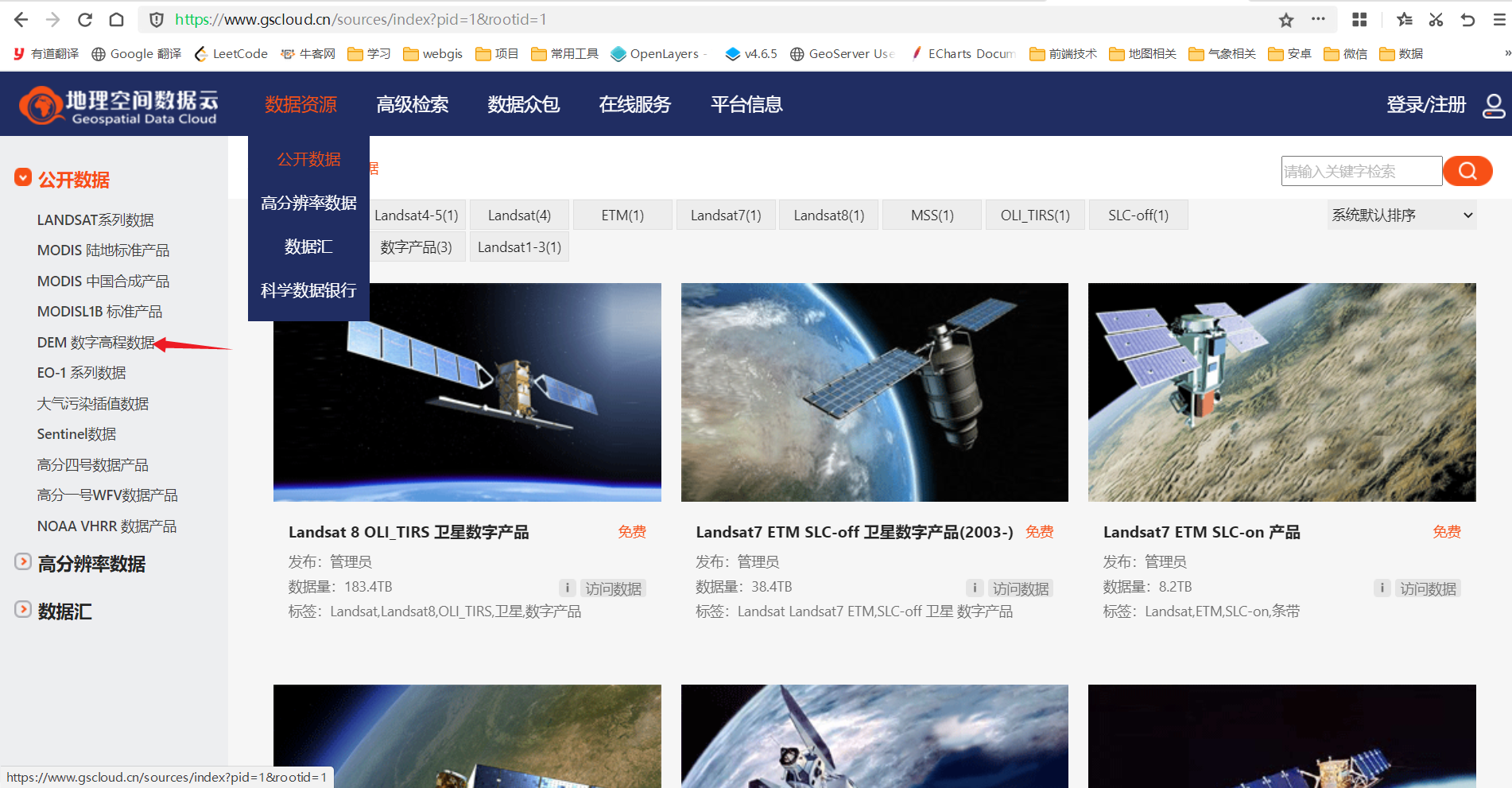Open the 数据资源 navigation menu
Image resolution: width=1512 pixels, height=788 pixels.
[x=300, y=104]
